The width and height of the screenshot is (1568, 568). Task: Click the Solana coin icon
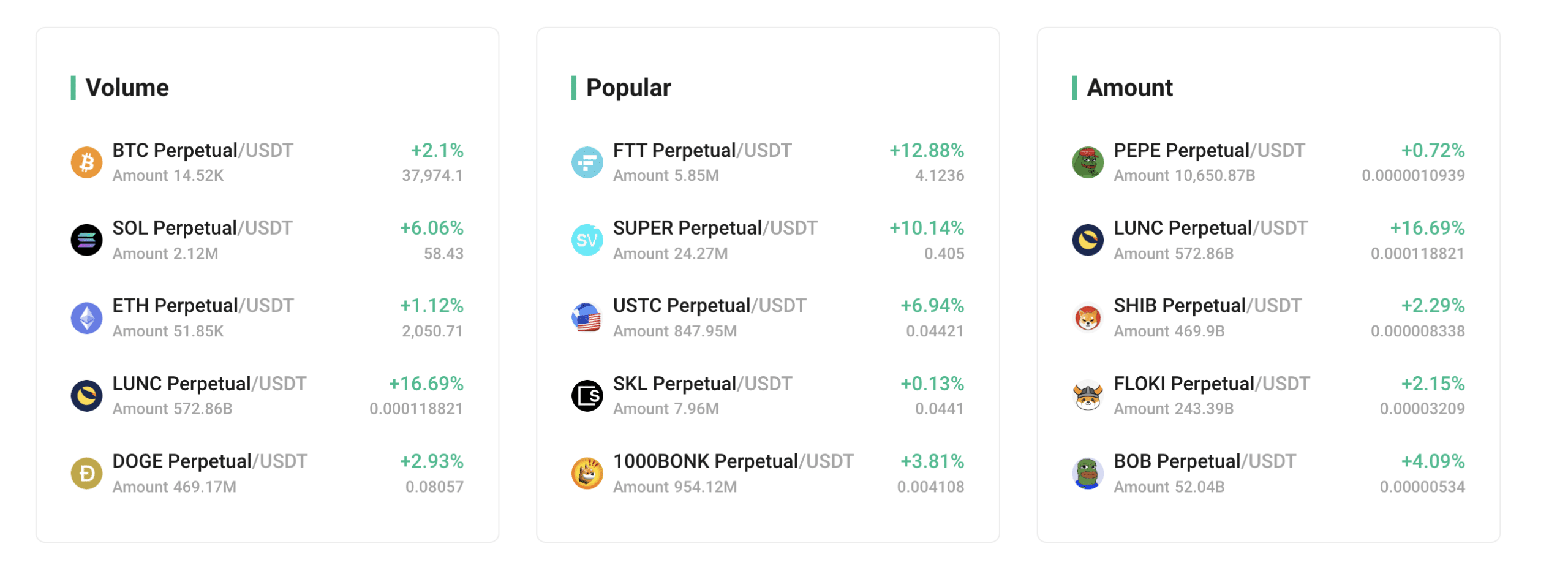(86, 240)
